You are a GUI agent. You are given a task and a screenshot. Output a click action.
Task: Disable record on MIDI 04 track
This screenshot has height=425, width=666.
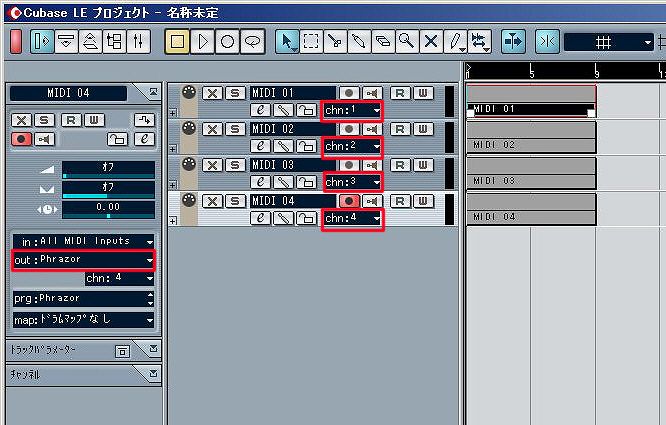pos(349,201)
